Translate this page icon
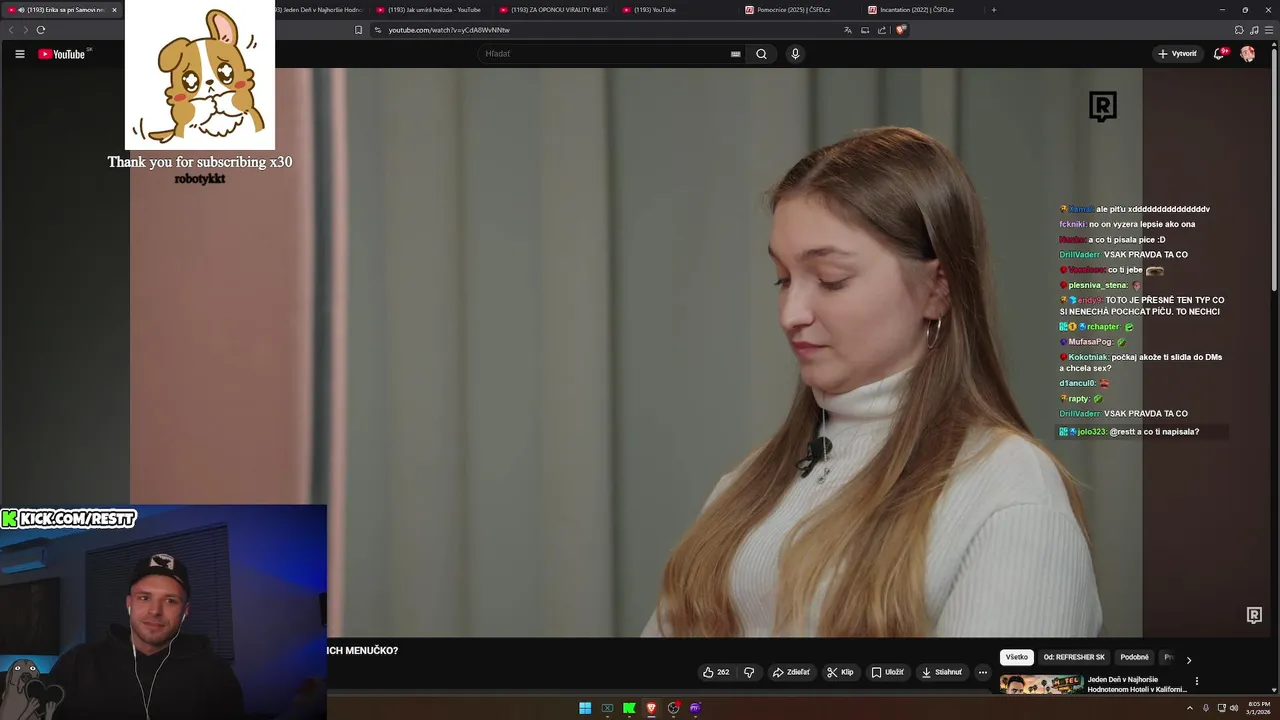 coord(848,30)
